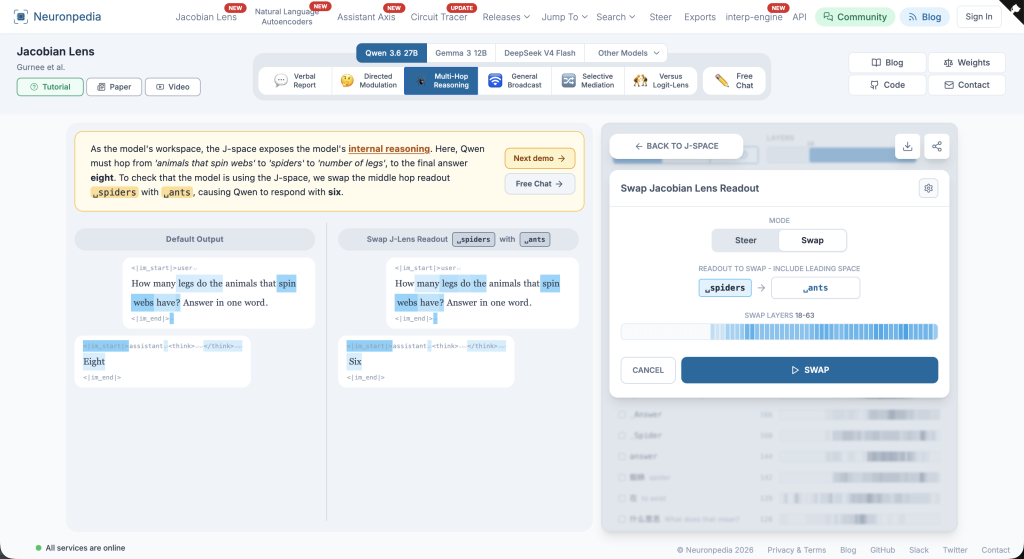Follow the internal reasoning link
The image size is (1024, 559).
pos(389,149)
